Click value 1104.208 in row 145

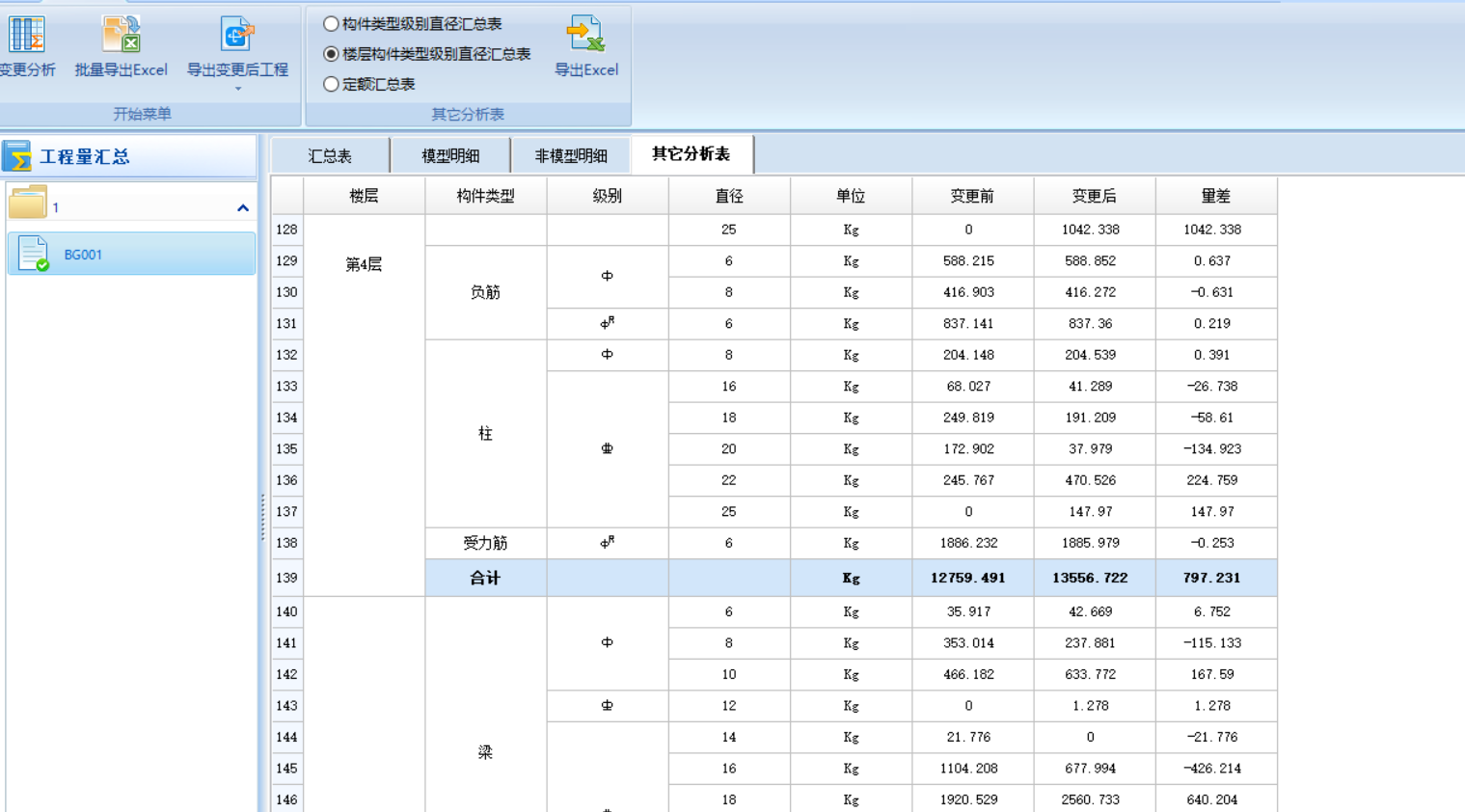[x=968, y=769]
